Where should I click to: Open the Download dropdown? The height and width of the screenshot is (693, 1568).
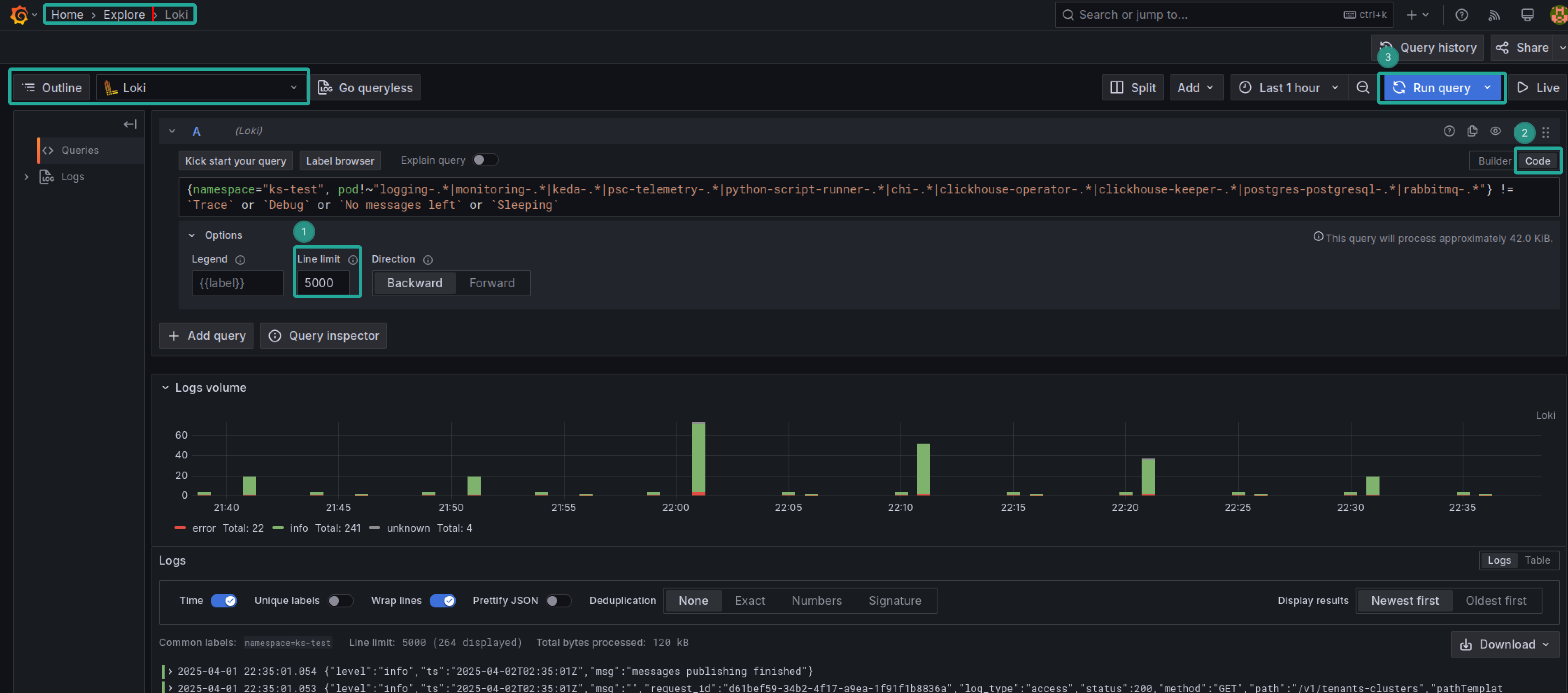(1505, 644)
